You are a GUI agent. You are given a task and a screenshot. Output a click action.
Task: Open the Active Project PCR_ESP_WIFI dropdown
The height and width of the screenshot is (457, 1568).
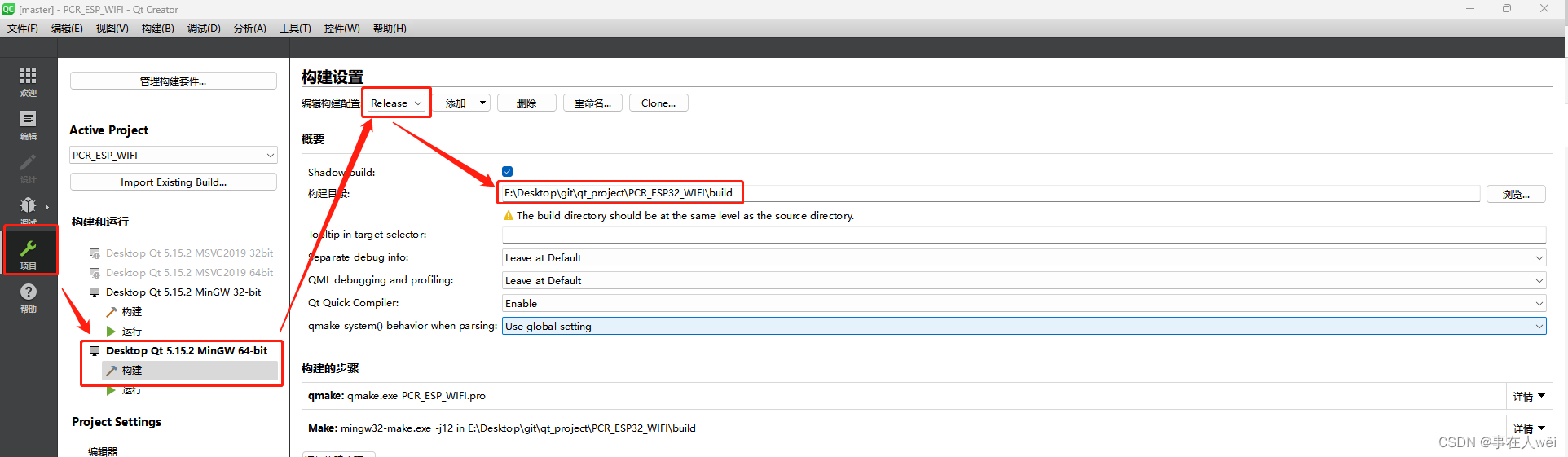174,156
